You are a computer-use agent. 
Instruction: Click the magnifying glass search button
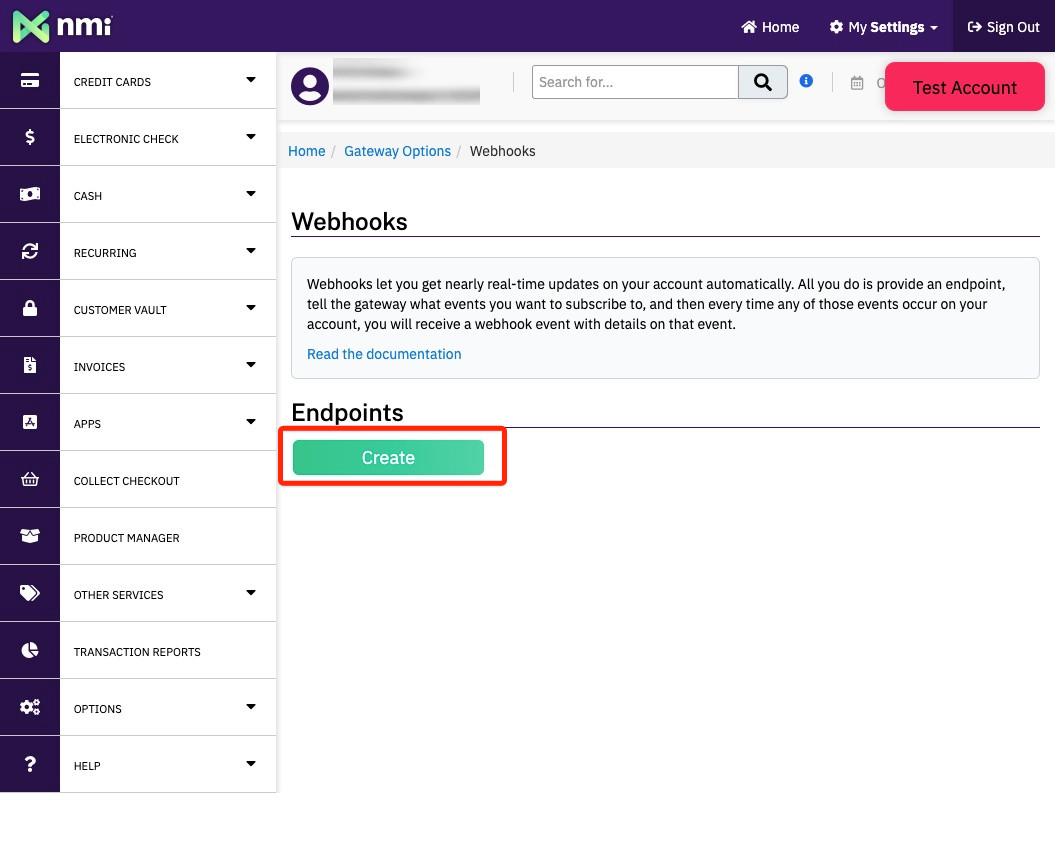click(763, 82)
